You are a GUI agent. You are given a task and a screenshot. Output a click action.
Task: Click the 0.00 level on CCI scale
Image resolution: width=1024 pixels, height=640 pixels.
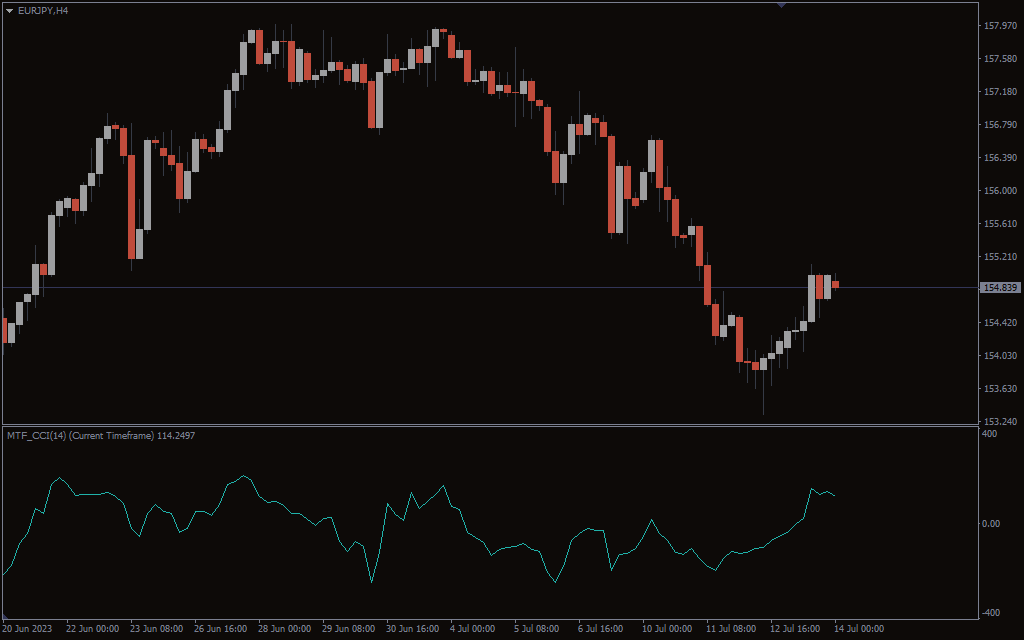coord(991,524)
